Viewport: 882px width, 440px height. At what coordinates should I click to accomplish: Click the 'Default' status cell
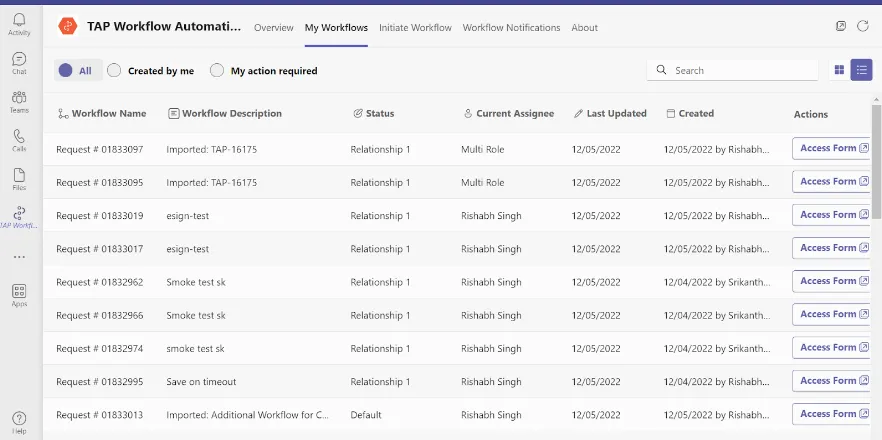pyautogui.click(x=366, y=415)
